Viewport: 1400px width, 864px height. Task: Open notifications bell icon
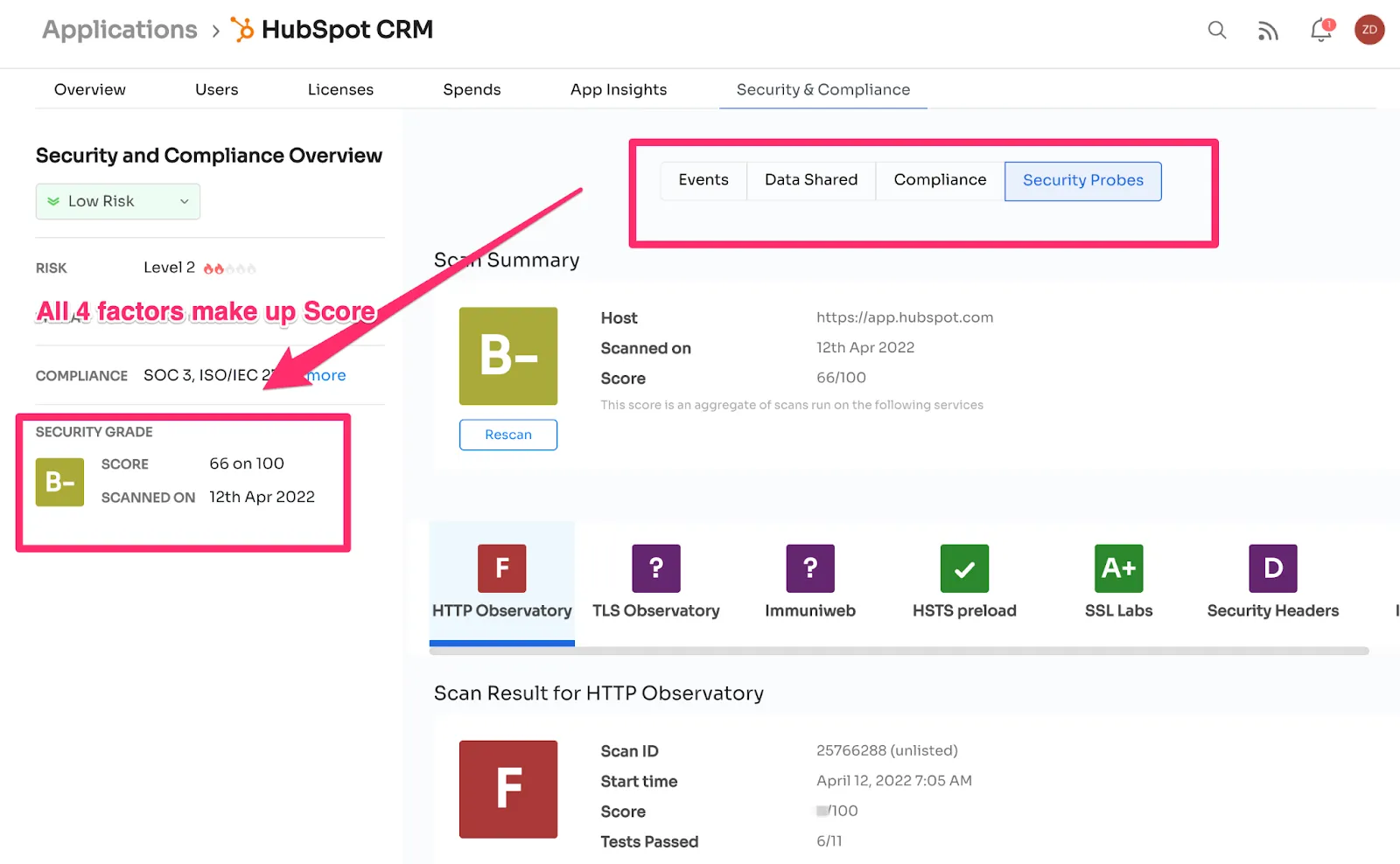click(x=1321, y=31)
